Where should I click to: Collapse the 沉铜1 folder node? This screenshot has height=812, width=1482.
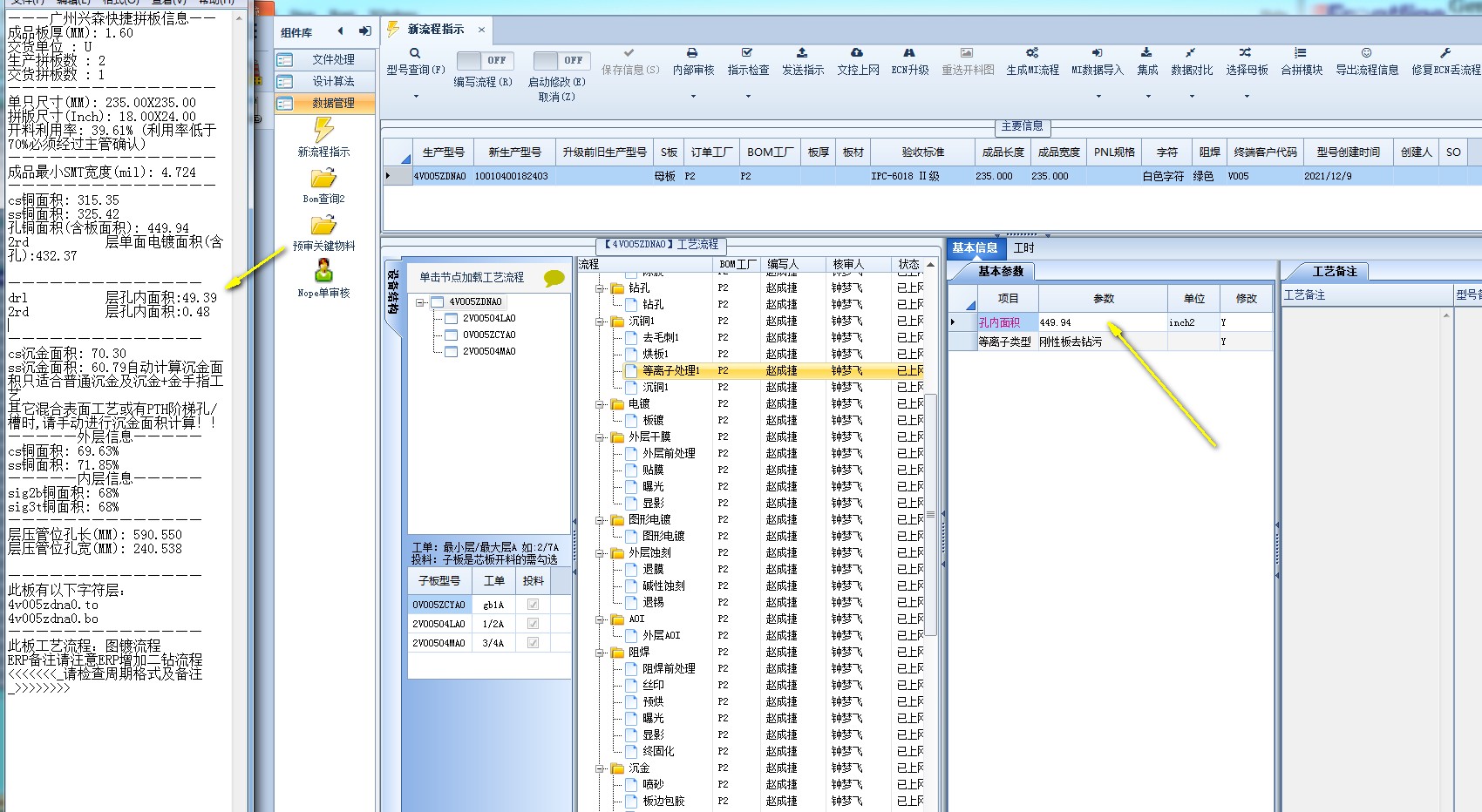[x=600, y=321]
